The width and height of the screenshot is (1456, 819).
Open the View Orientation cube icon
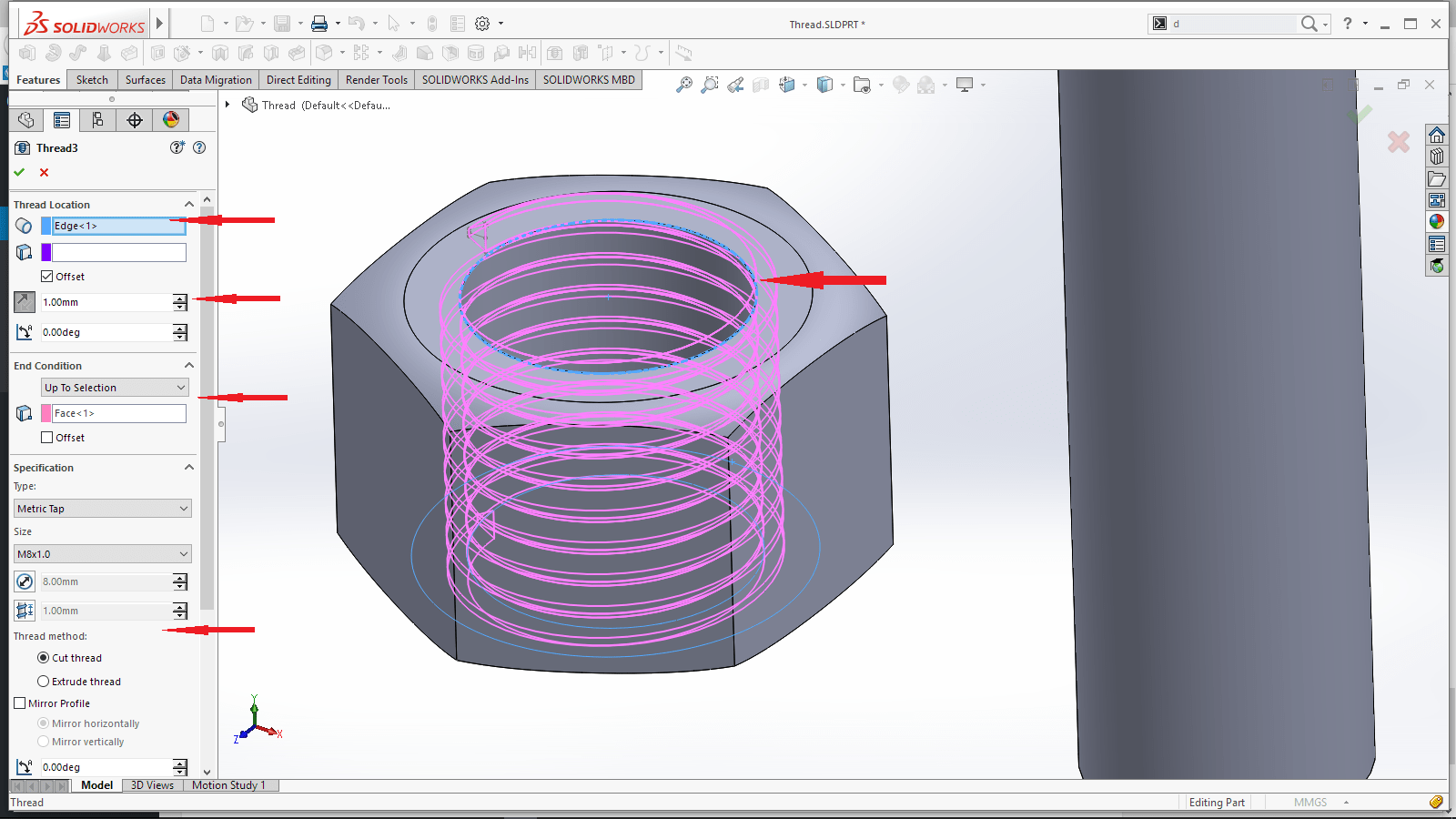pos(786,84)
